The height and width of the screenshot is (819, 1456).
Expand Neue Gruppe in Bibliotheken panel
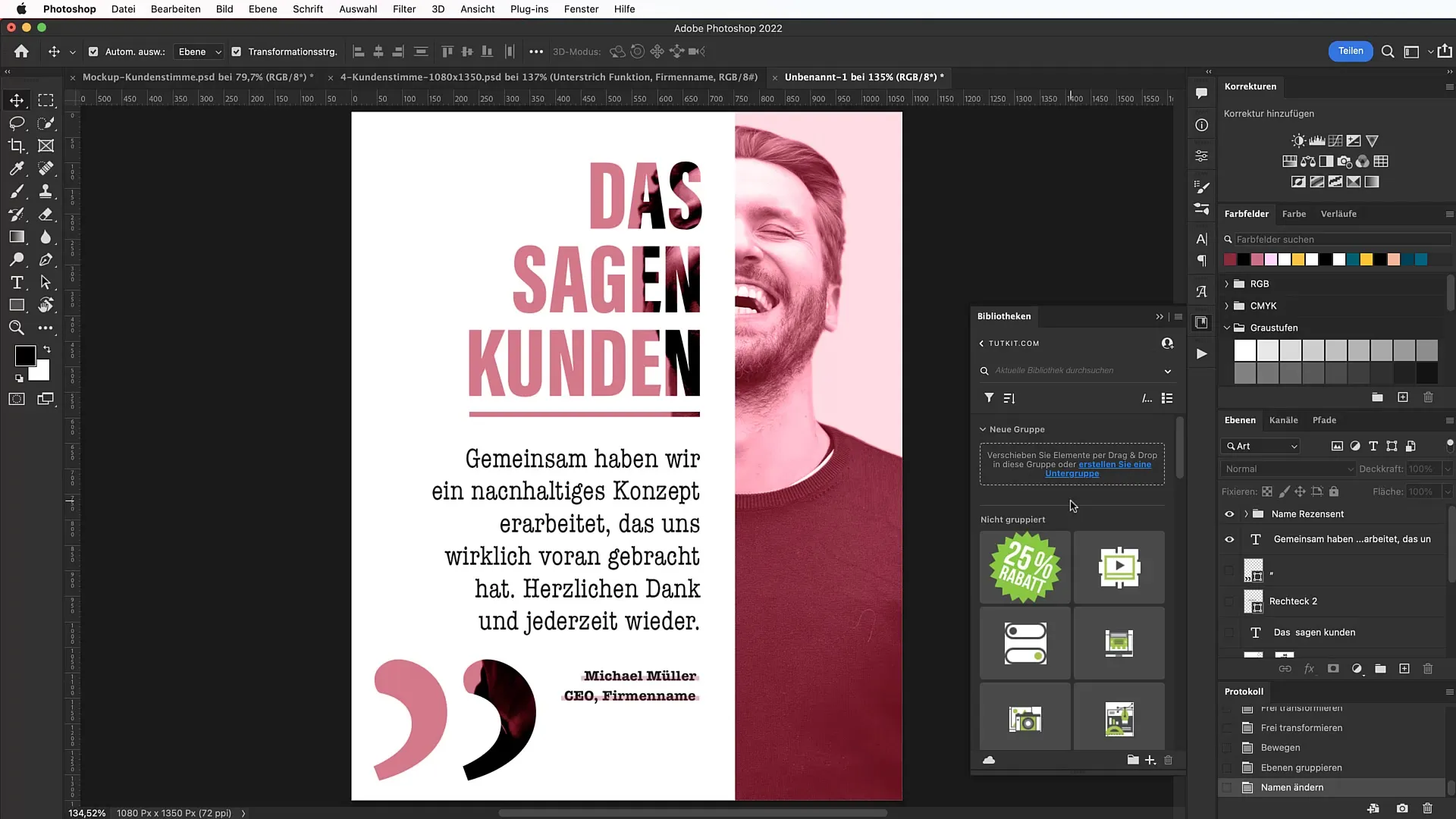pyautogui.click(x=983, y=429)
